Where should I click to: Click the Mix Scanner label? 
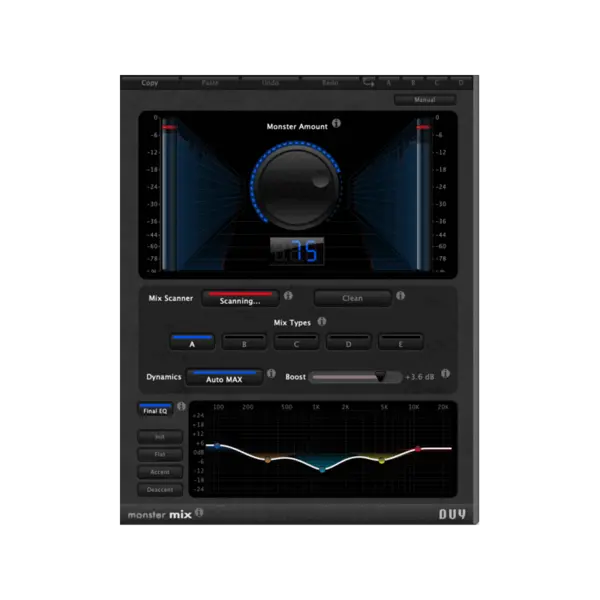pos(171,298)
